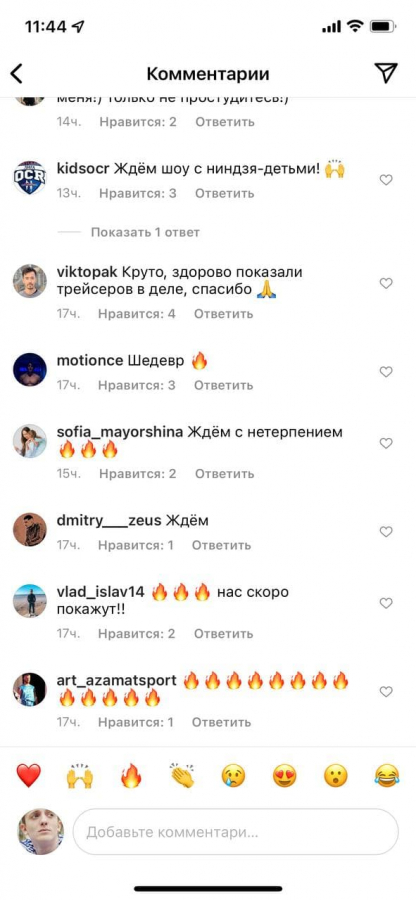The width and height of the screenshot is (416, 900).
Task: Insert the crying face quick emoji
Action: (x=234, y=776)
